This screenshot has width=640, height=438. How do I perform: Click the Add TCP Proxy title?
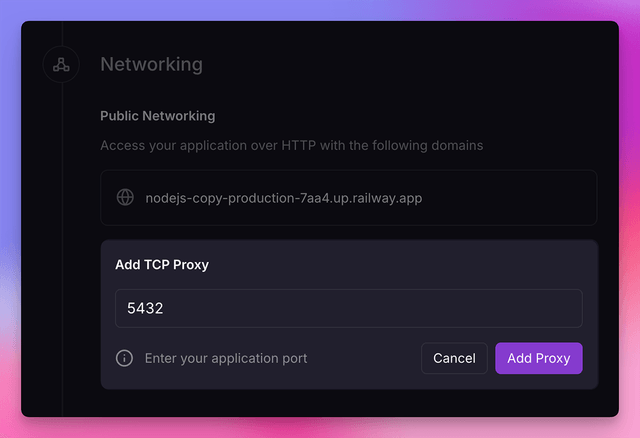[x=161, y=265]
